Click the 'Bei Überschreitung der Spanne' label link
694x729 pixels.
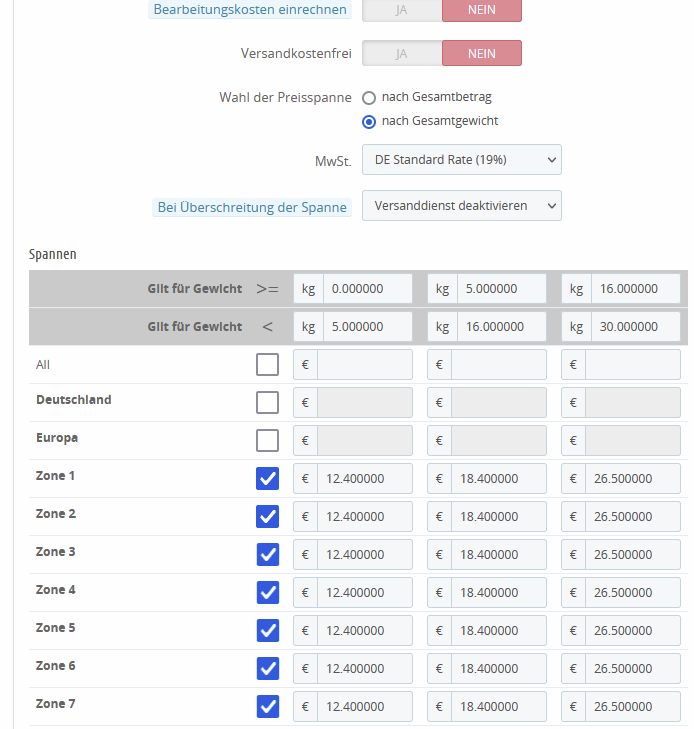(x=252, y=208)
